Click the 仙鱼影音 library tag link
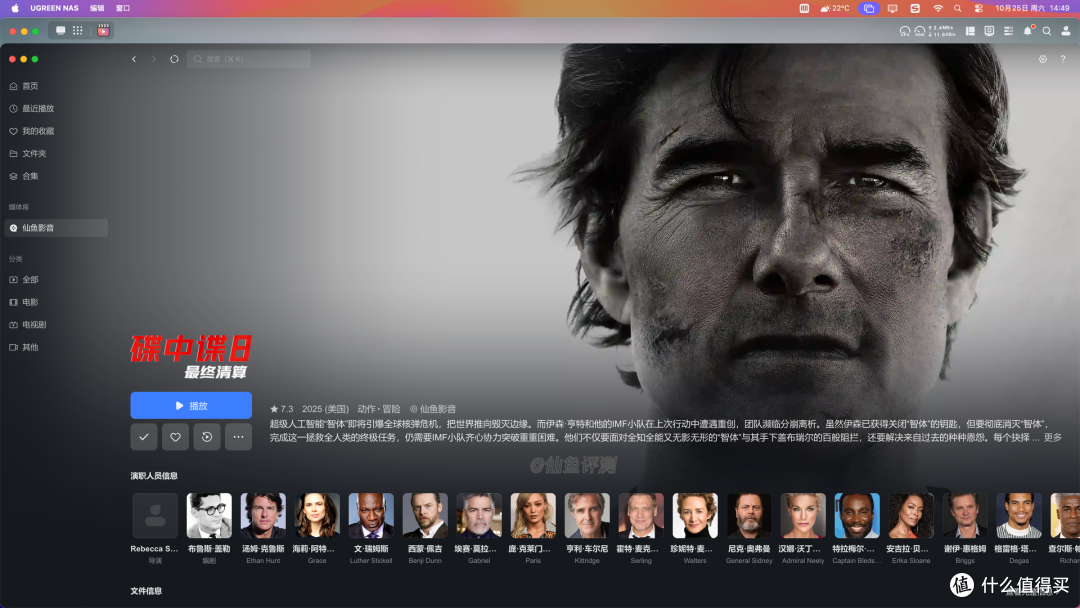 point(433,409)
